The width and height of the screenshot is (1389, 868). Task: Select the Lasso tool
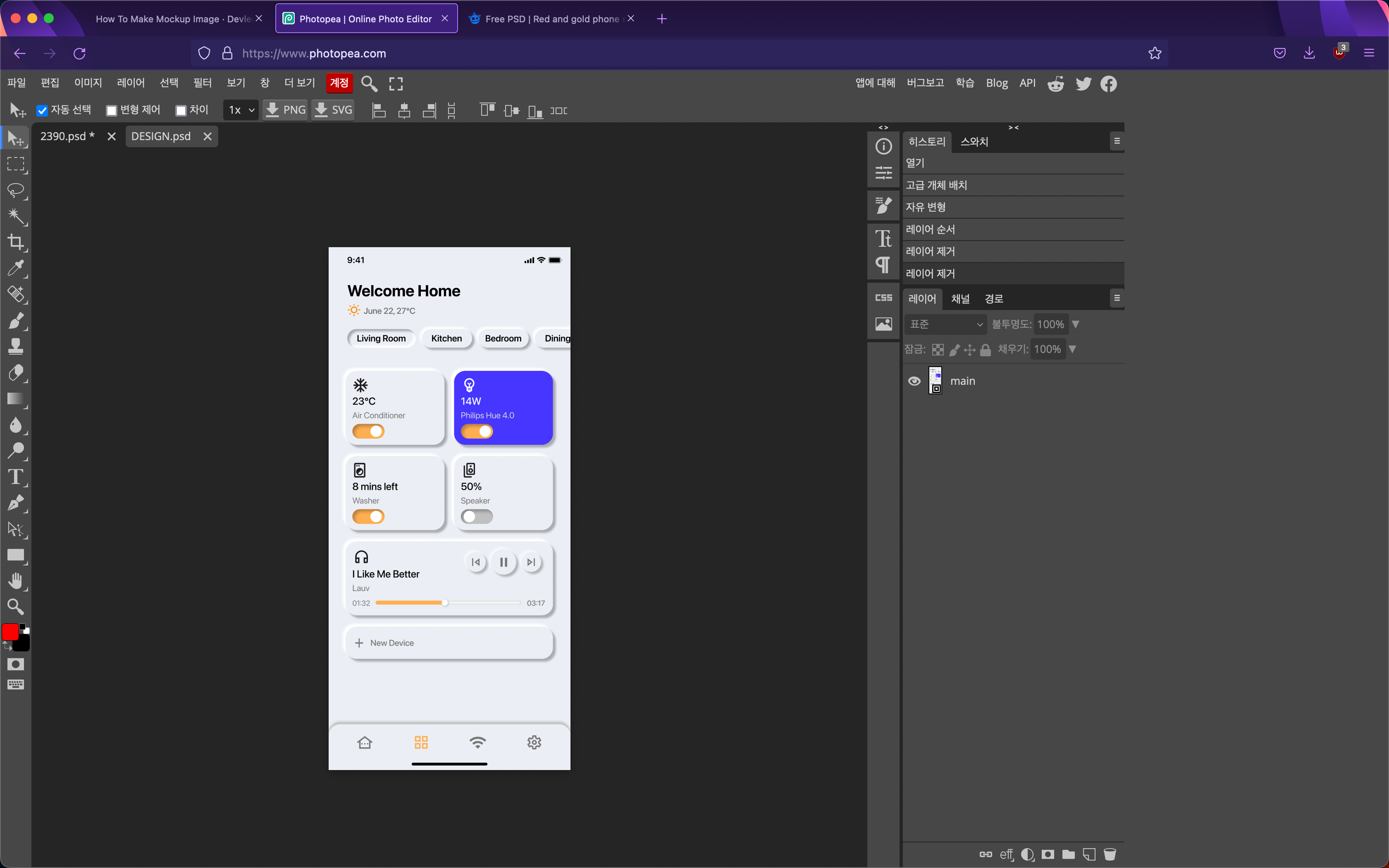(15, 190)
